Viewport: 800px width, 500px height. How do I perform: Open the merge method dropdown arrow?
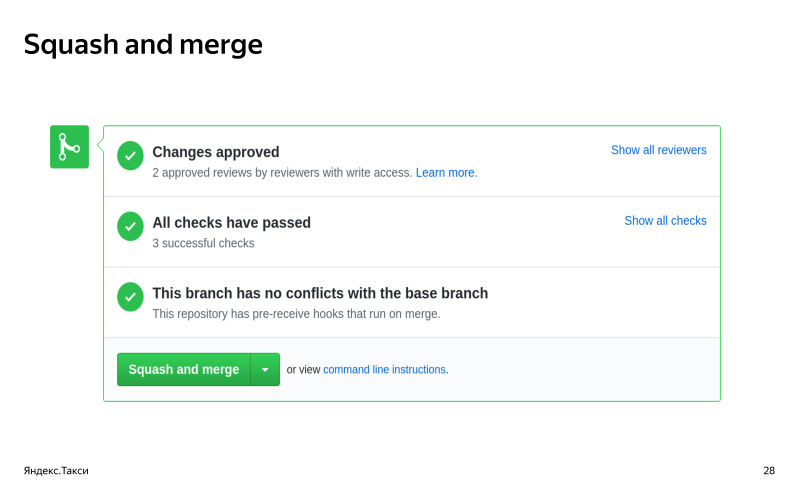coord(265,369)
